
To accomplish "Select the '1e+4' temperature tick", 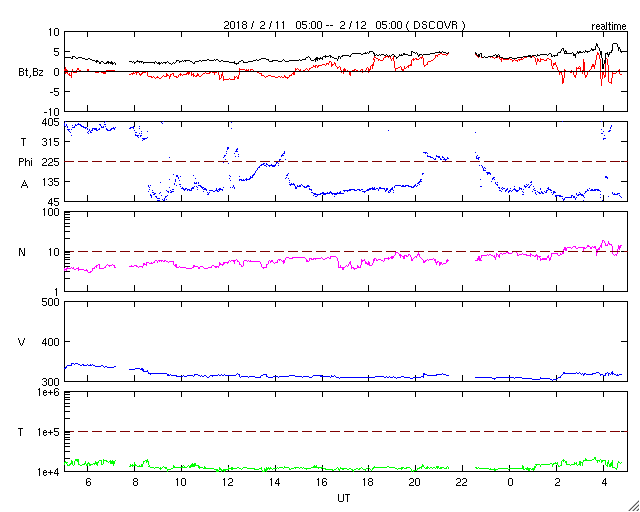I will pos(48,472).
